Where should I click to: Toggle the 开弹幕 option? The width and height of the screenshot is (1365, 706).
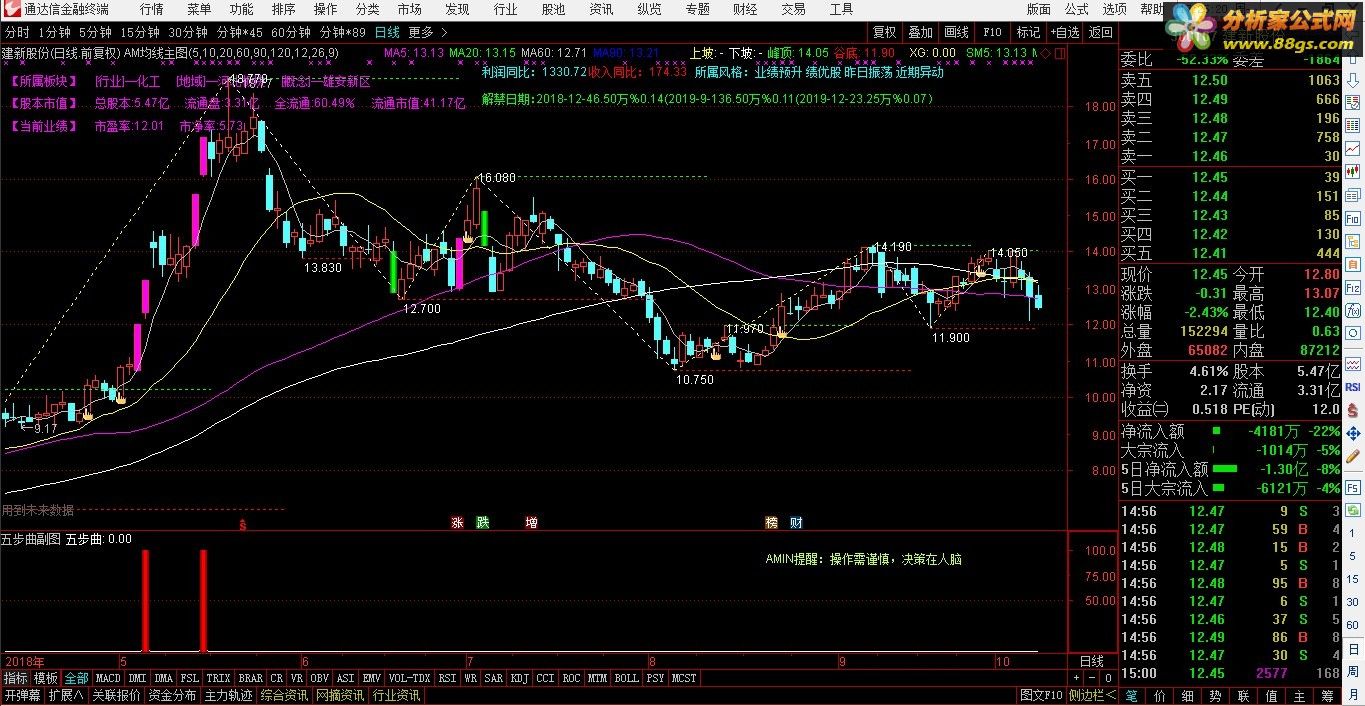[22, 695]
